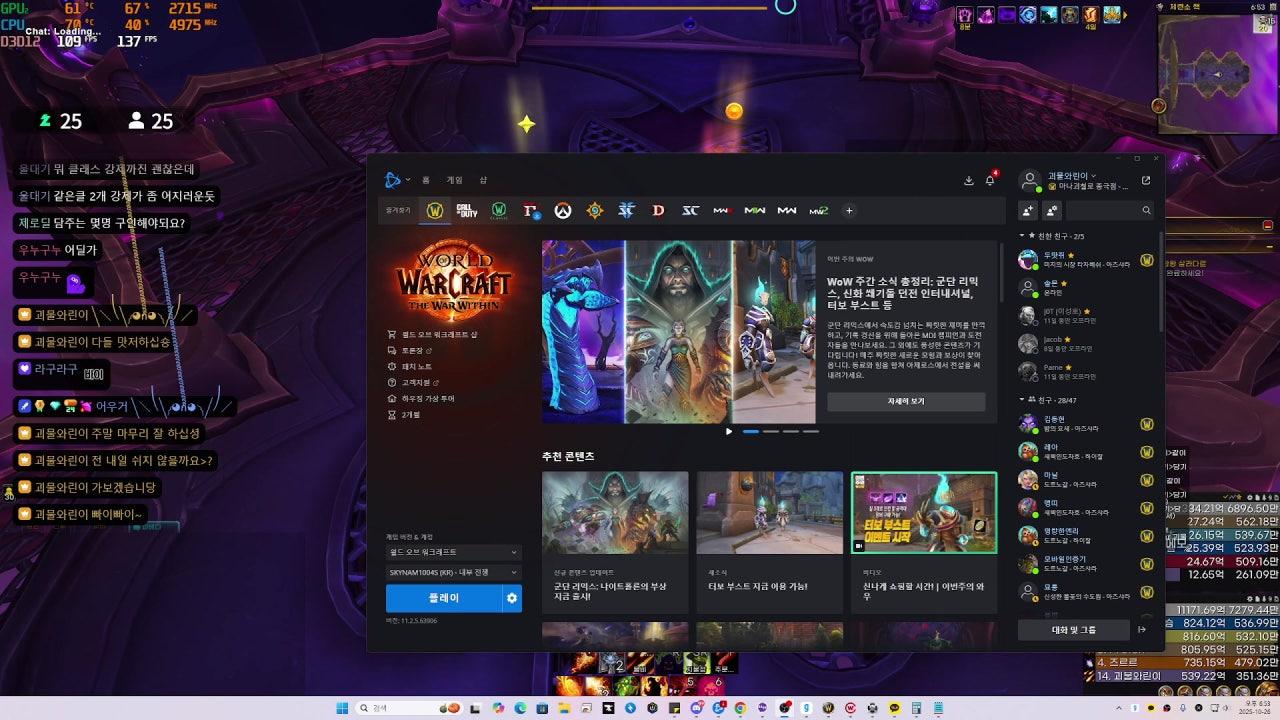This screenshot has width=1280, height=720.
Task: Select friend 김동현 in friends list
Action: (x=1087, y=424)
